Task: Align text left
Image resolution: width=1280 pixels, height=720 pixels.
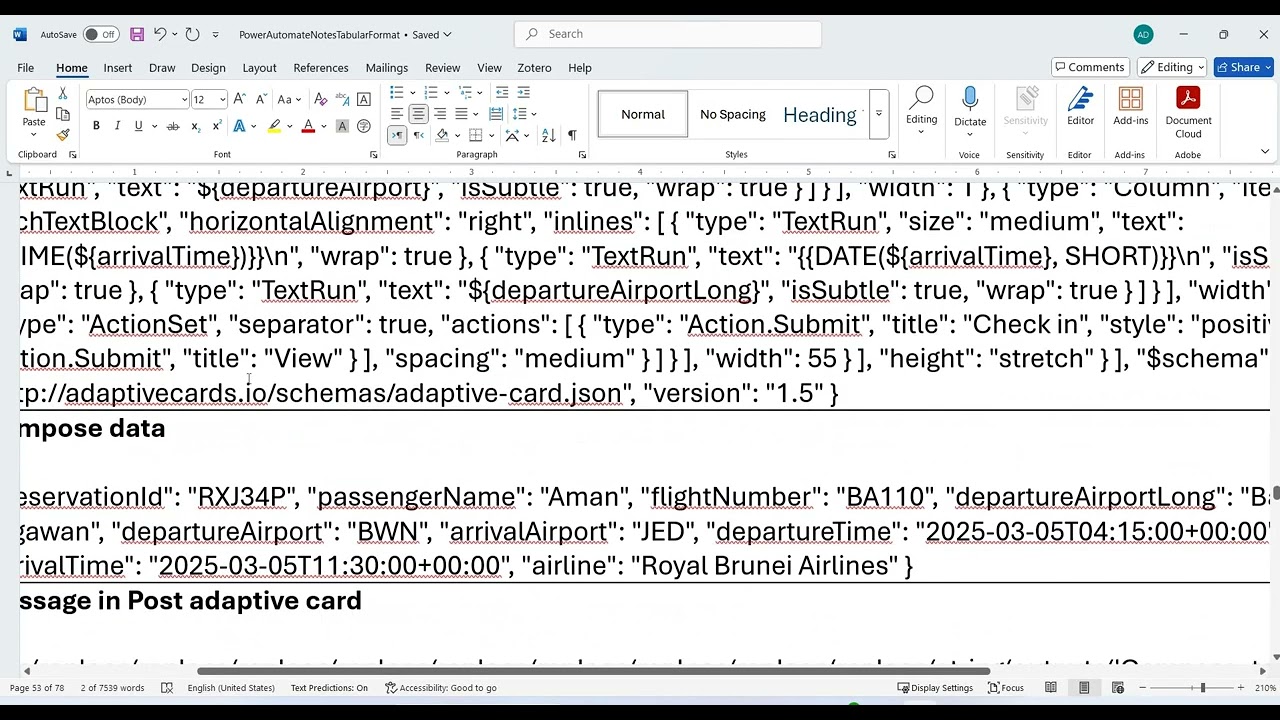Action: tap(397, 114)
